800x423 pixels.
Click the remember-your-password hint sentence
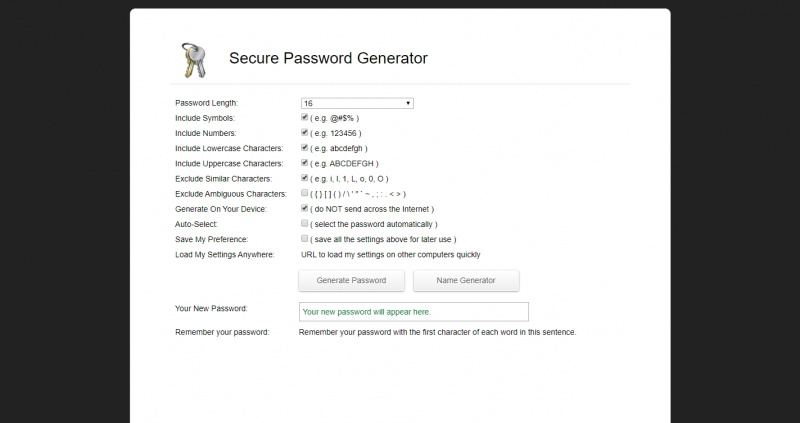point(437,332)
